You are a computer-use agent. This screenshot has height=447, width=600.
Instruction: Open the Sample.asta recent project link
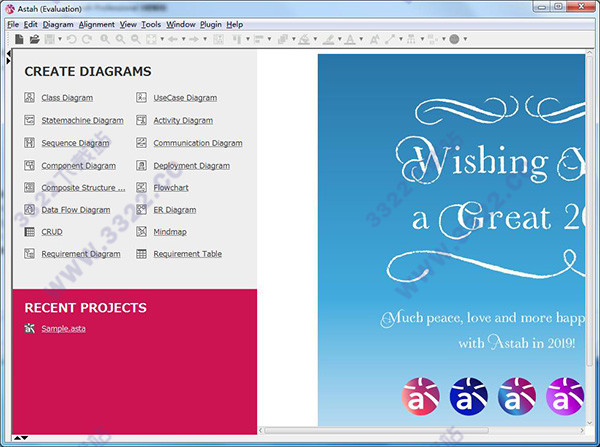pos(64,328)
